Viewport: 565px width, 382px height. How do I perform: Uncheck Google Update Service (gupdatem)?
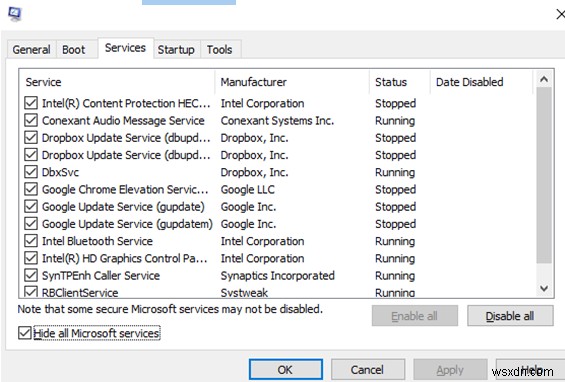pos(31,223)
